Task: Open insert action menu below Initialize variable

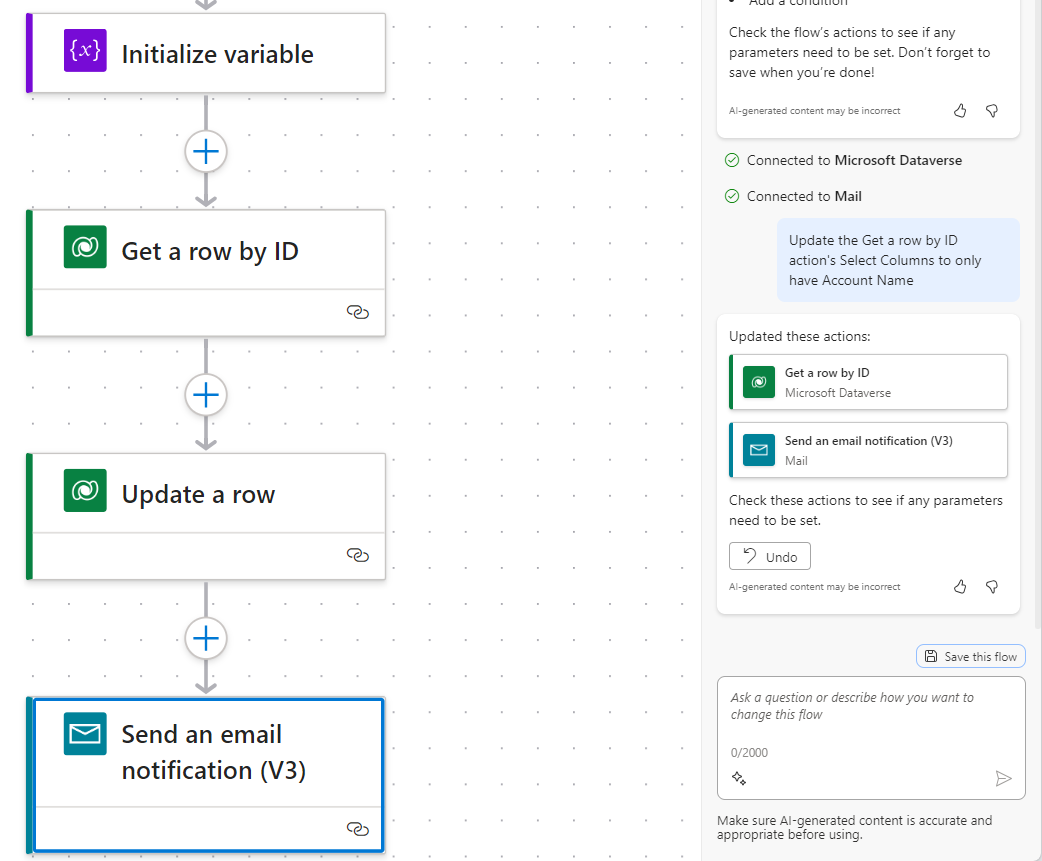Action: (206, 151)
